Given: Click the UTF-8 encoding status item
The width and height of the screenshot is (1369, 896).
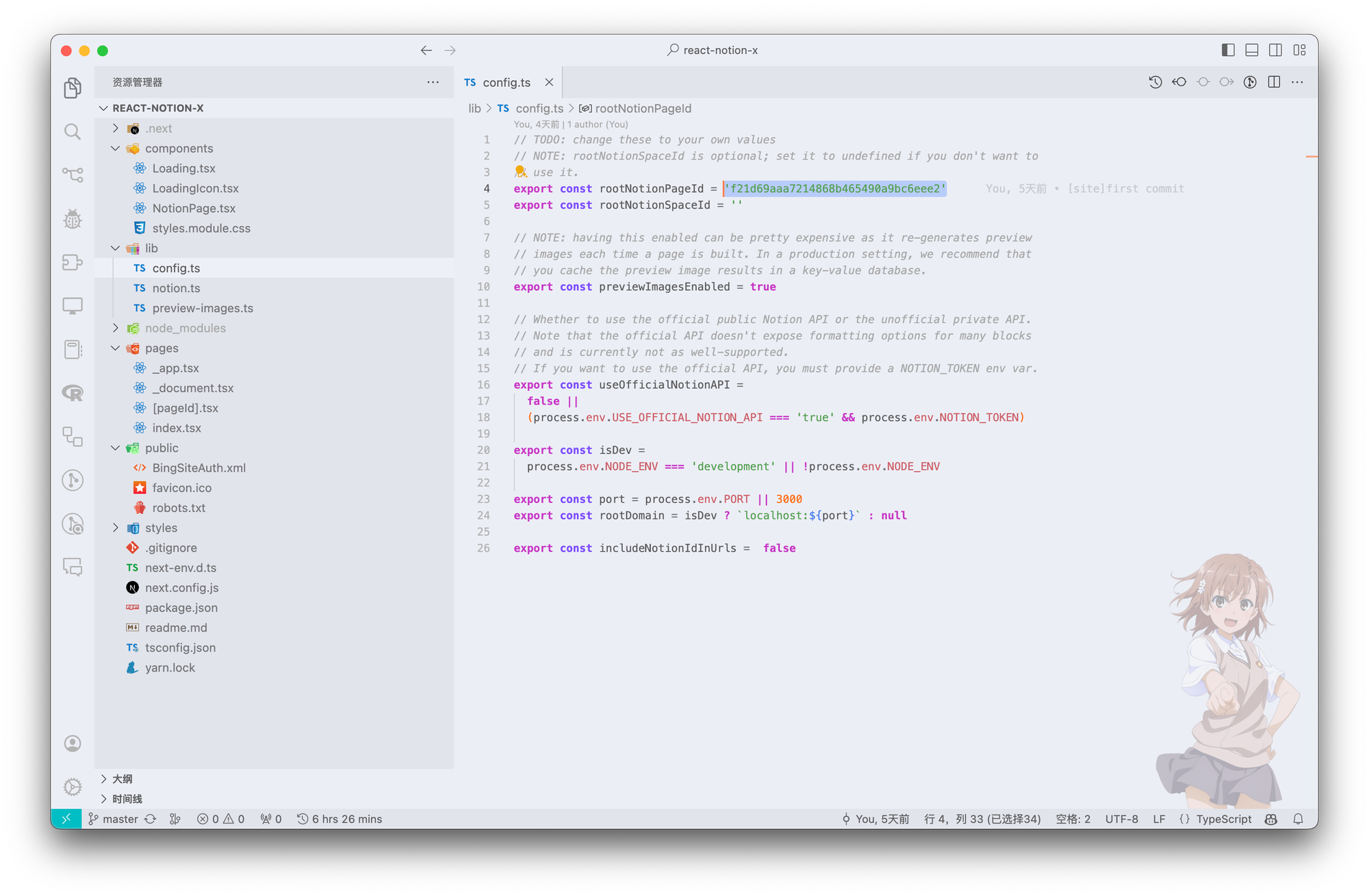Looking at the screenshot, I should [1121, 819].
